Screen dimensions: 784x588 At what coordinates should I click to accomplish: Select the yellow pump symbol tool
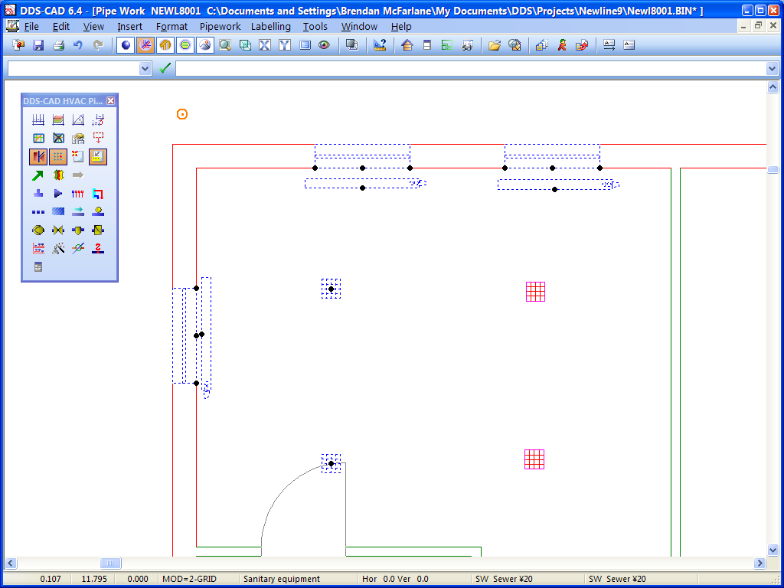[38, 230]
